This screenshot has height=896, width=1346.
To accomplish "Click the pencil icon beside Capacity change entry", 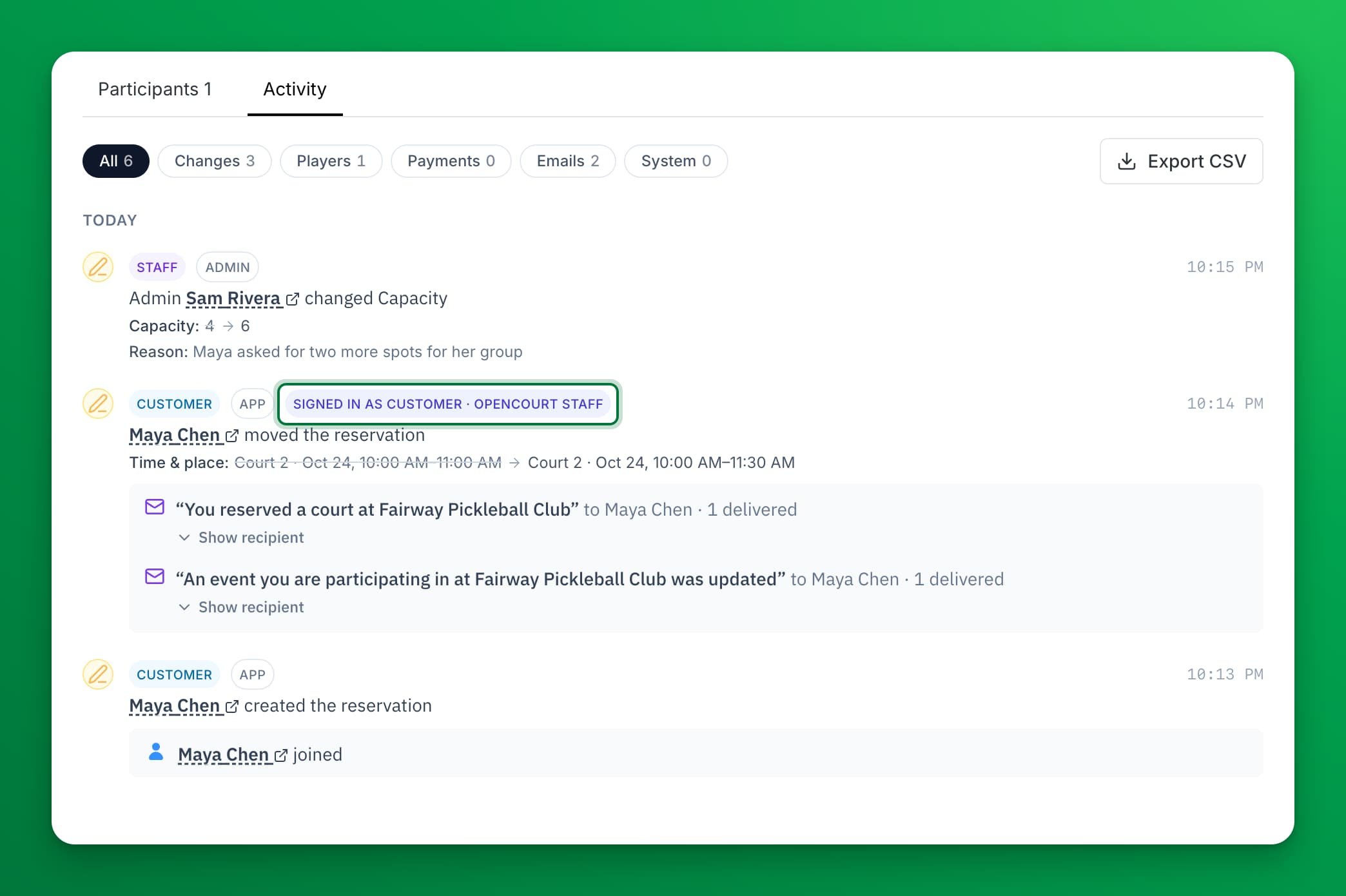I will pos(98,267).
